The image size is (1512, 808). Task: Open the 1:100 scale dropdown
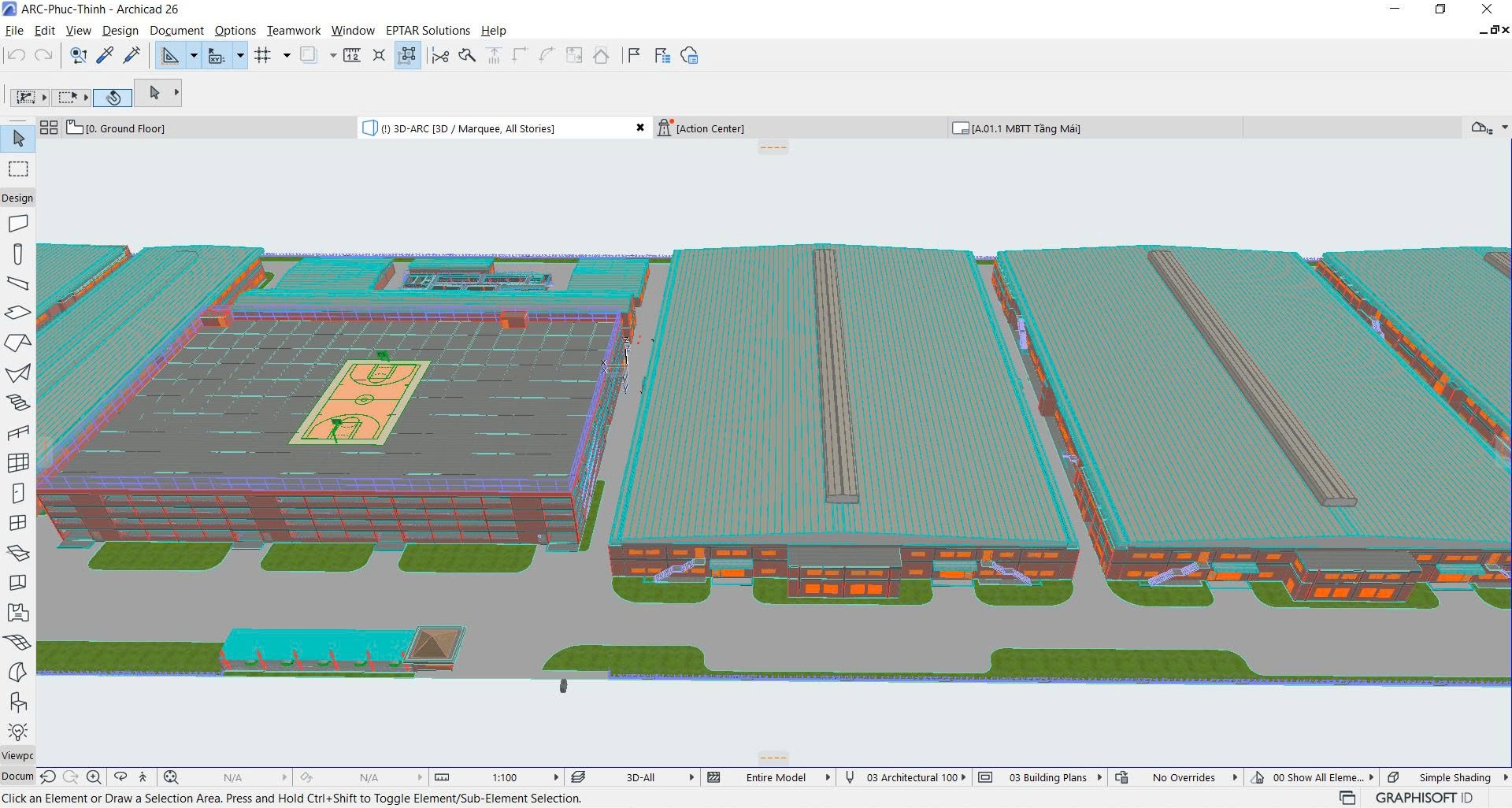point(508,777)
